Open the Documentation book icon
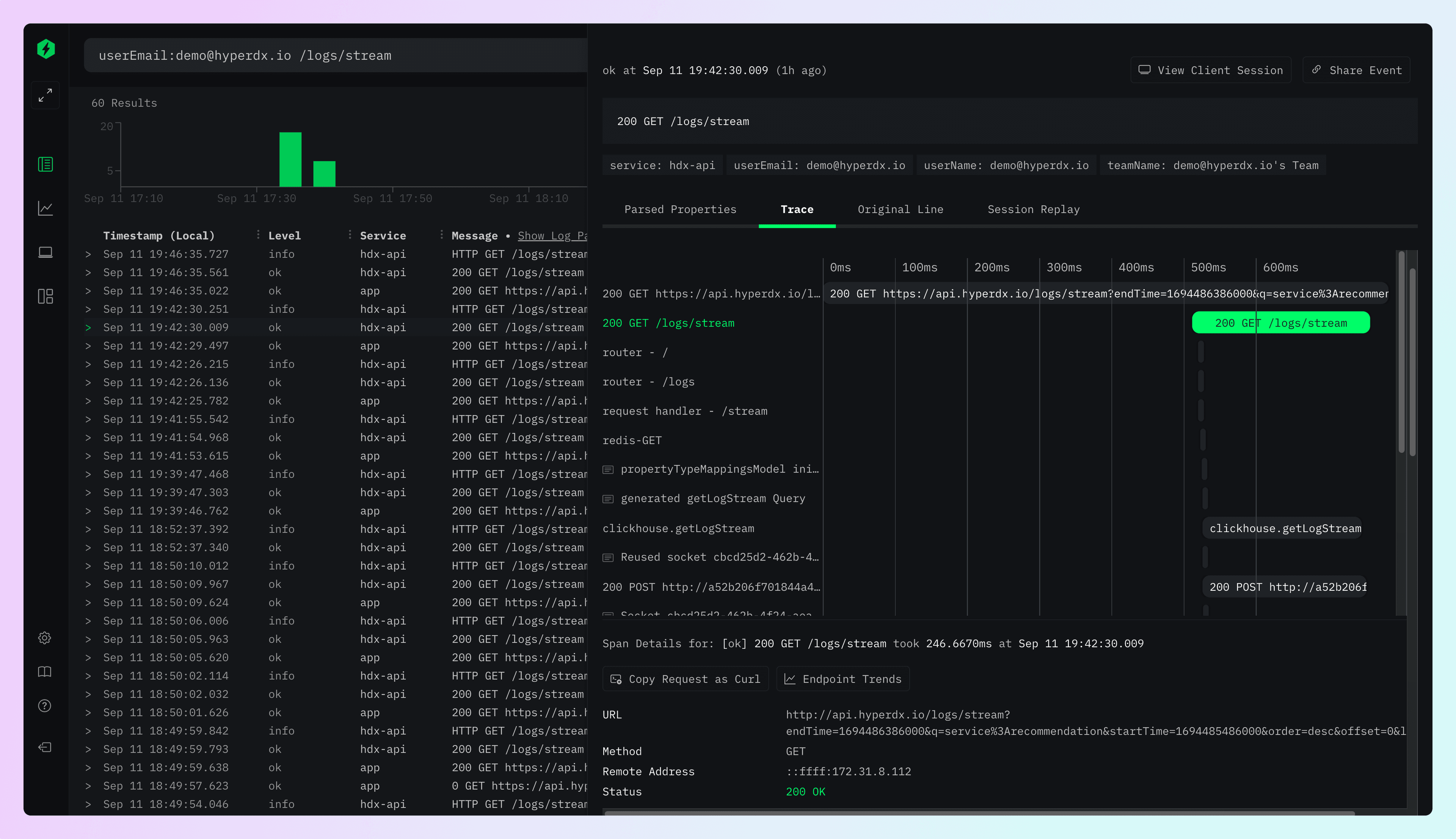The width and height of the screenshot is (1456, 839). tap(45, 672)
